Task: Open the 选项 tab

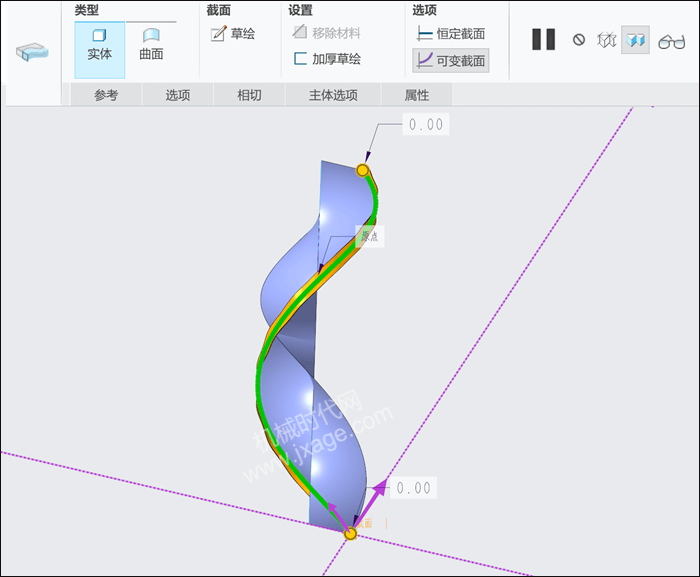Action: pyautogui.click(x=178, y=95)
